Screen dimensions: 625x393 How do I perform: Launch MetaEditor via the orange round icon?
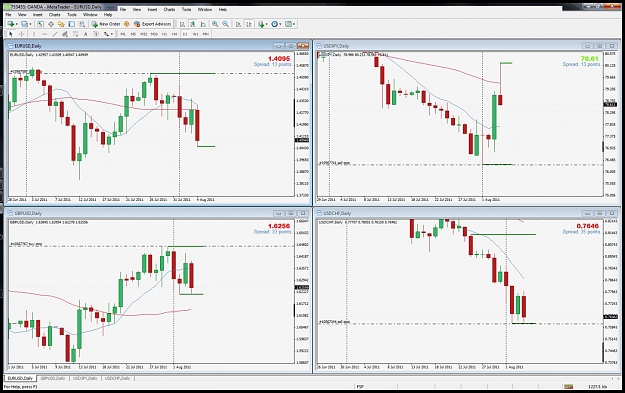pyautogui.click(x=126, y=24)
